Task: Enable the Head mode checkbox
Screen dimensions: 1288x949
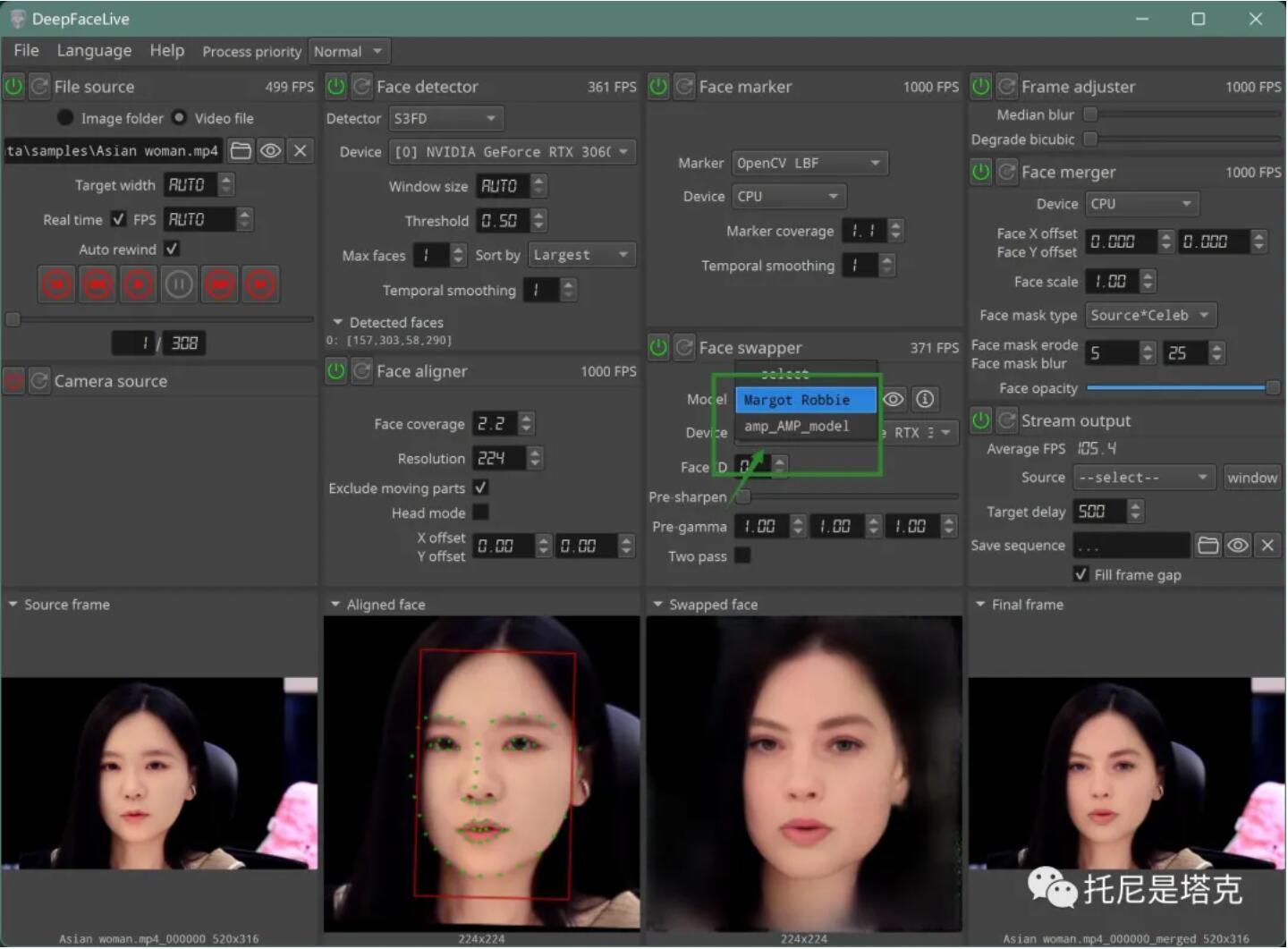Action: (x=480, y=513)
